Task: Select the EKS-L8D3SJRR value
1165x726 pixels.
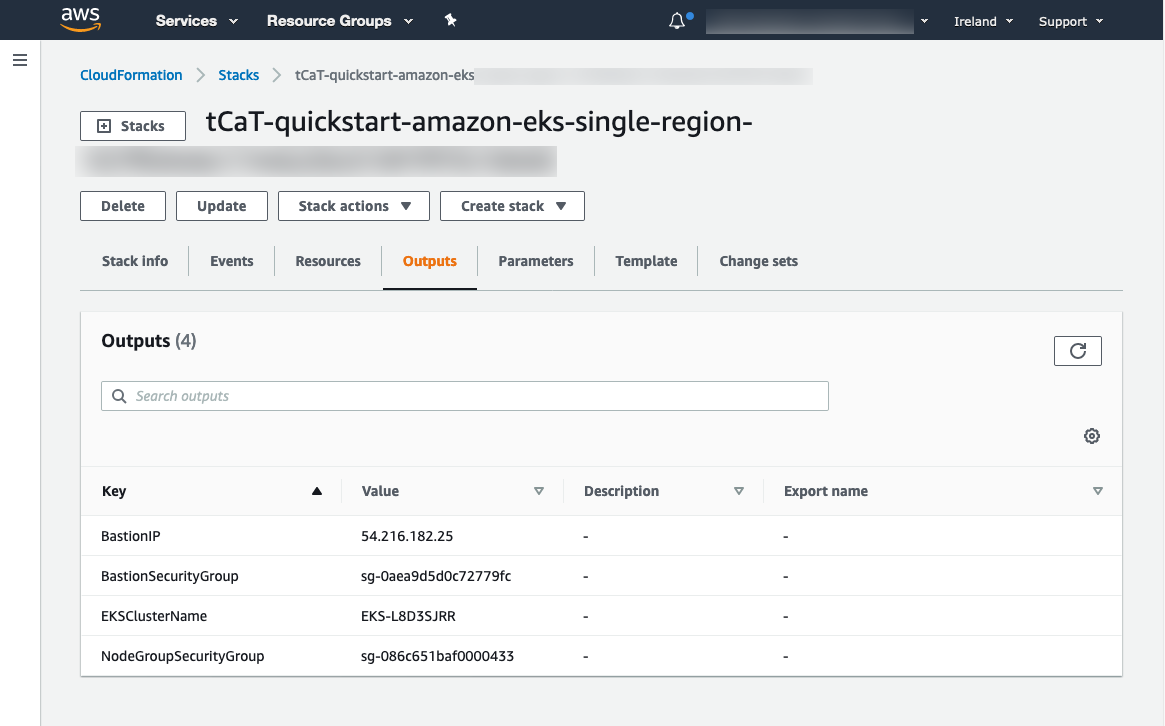Action: coord(408,616)
